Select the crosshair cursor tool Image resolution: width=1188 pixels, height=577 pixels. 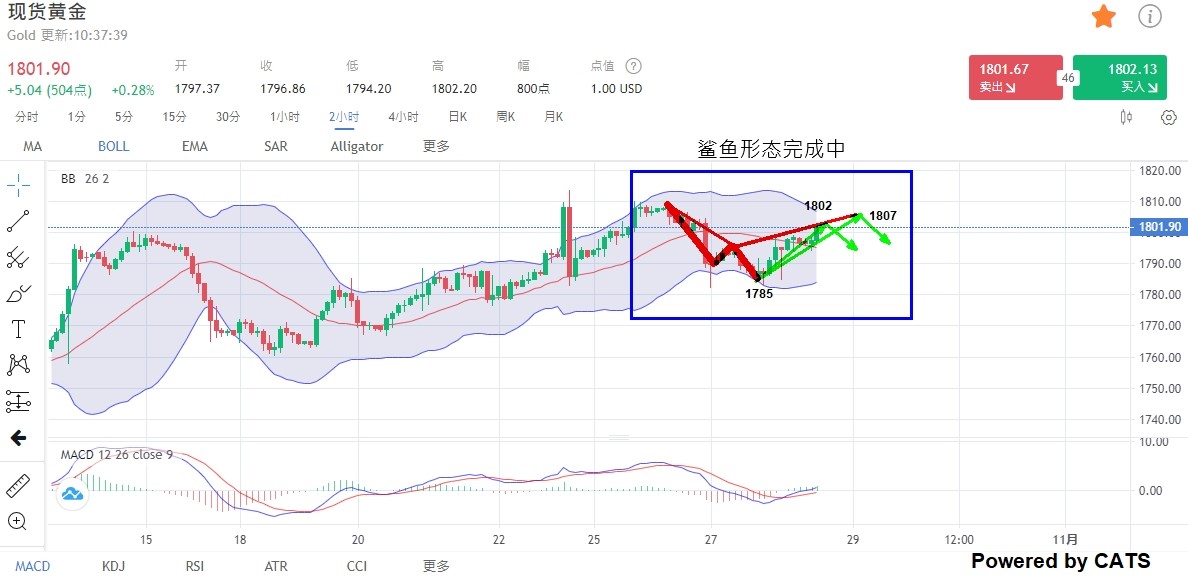[x=18, y=185]
